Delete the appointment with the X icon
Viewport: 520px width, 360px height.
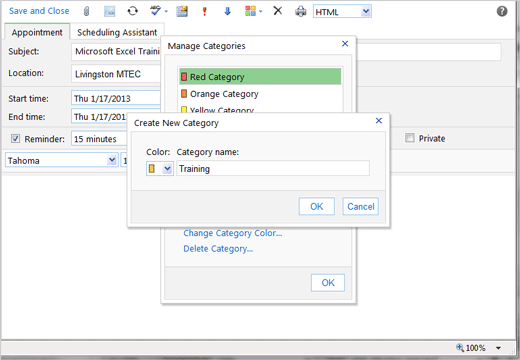click(278, 11)
